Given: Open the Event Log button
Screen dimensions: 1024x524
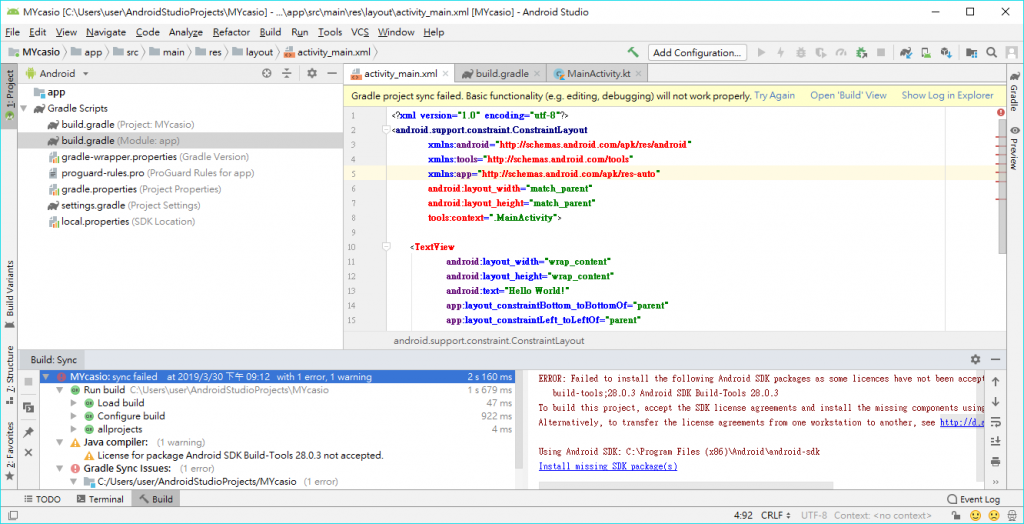Looking at the screenshot, I should 973,499.
